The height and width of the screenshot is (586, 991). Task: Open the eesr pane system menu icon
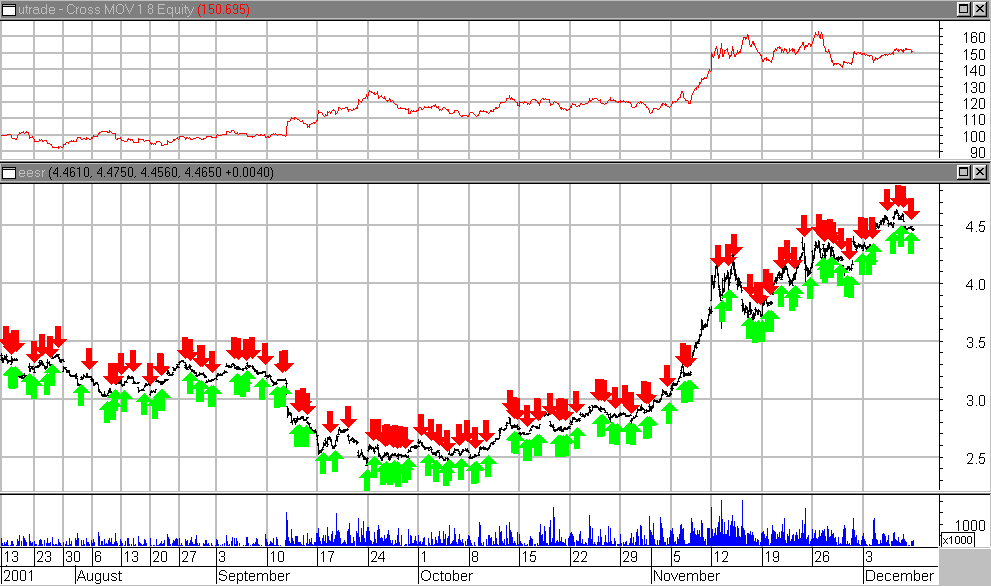tap(8, 172)
